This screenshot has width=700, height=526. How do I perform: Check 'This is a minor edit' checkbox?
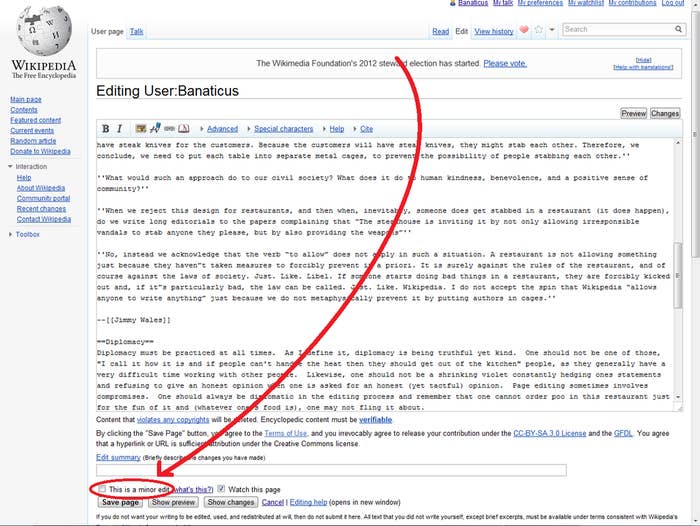coord(102,489)
